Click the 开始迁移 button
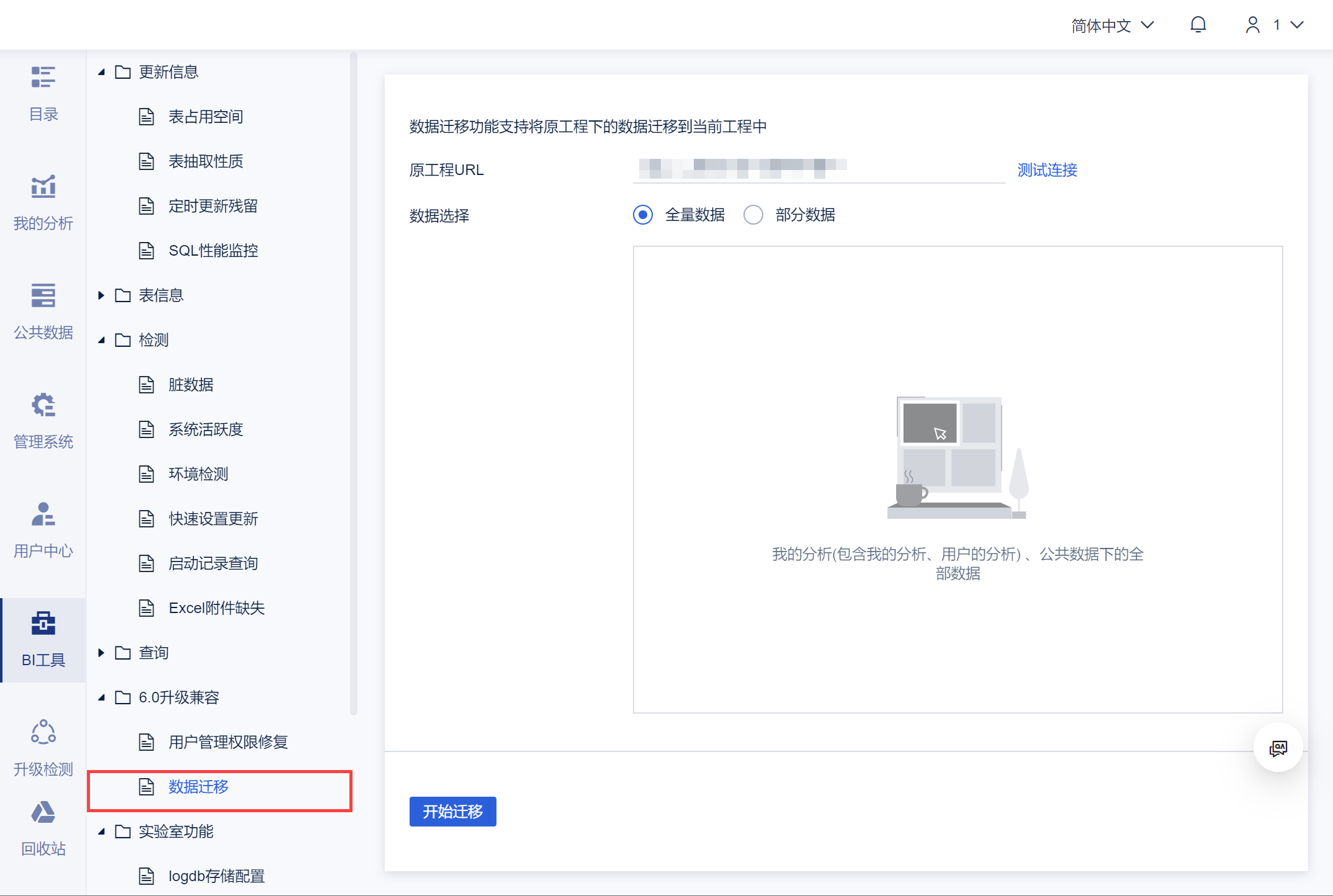 tap(452, 812)
